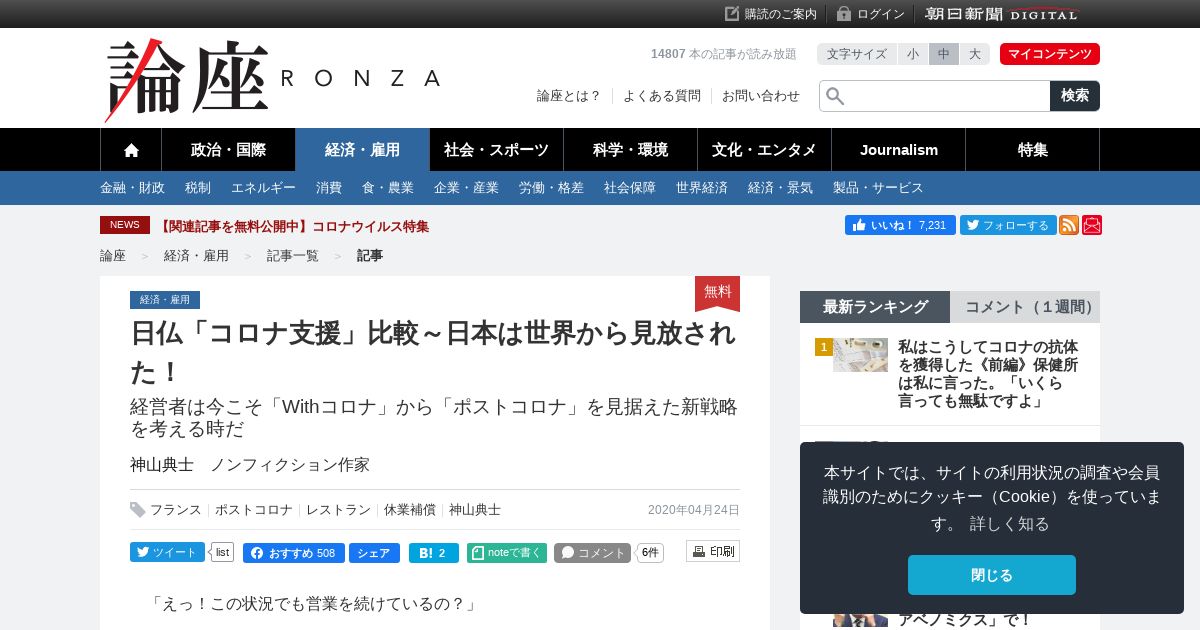Image resolution: width=1200 pixels, height=630 pixels.
Task: Switch to コメント（１週間）tab
Action: coord(1025,307)
